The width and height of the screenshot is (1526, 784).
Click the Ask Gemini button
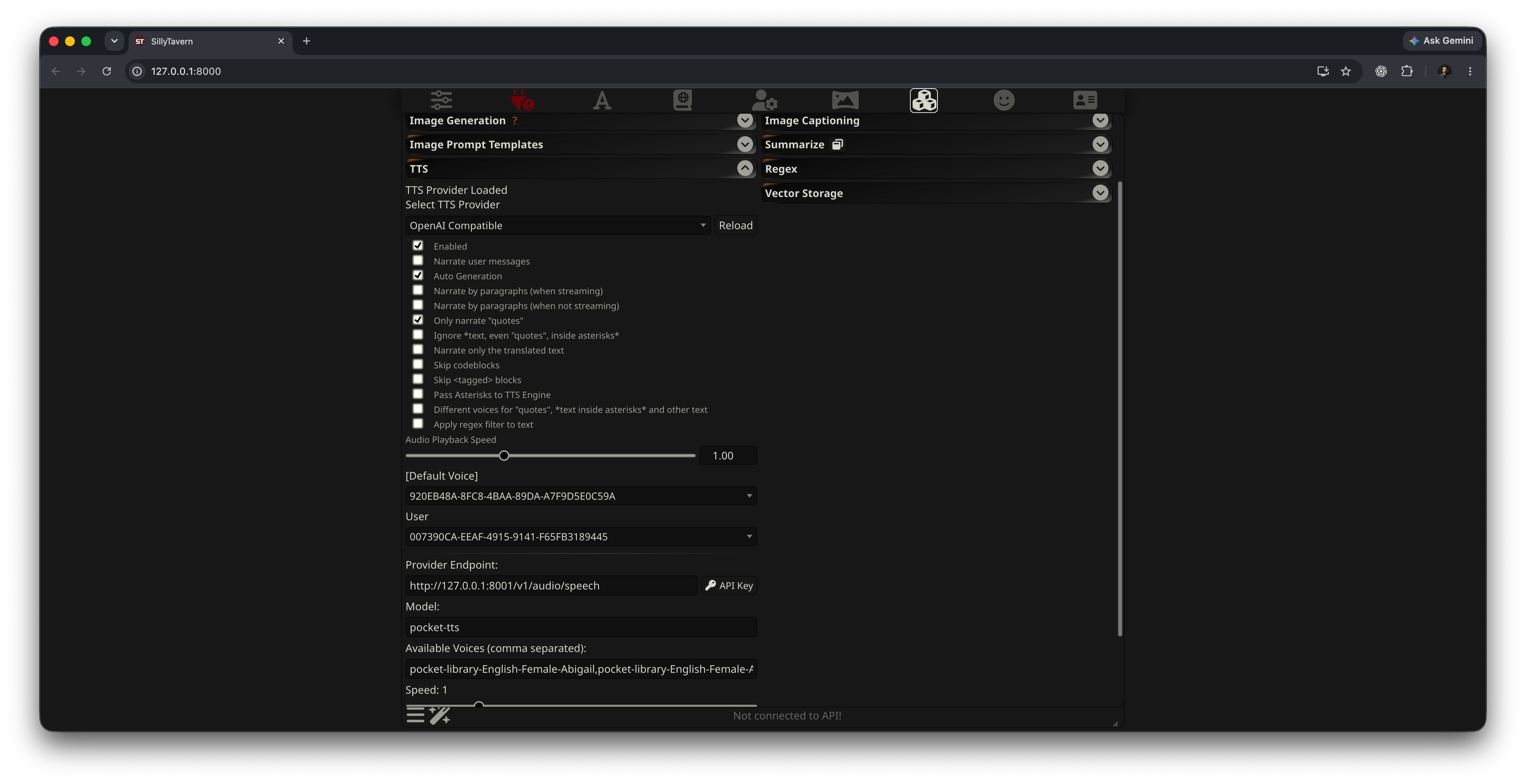click(x=1441, y=40)
